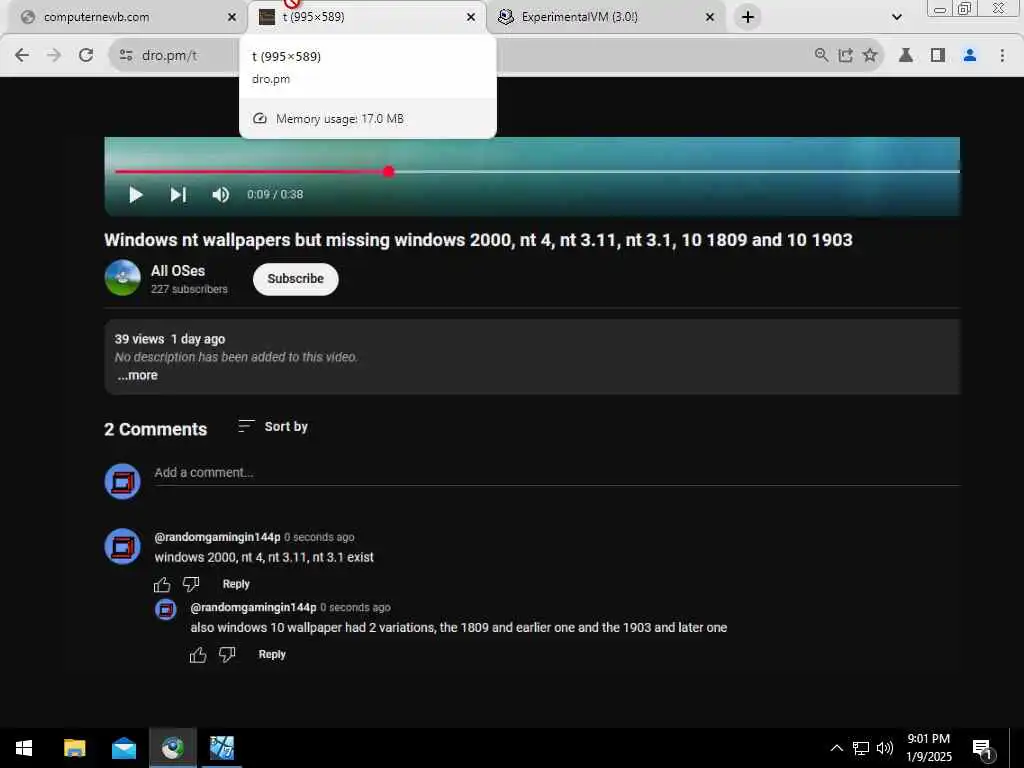
Task: Dislike the 'also windows 10 wallpaper' reply
Action: (227, 654)
